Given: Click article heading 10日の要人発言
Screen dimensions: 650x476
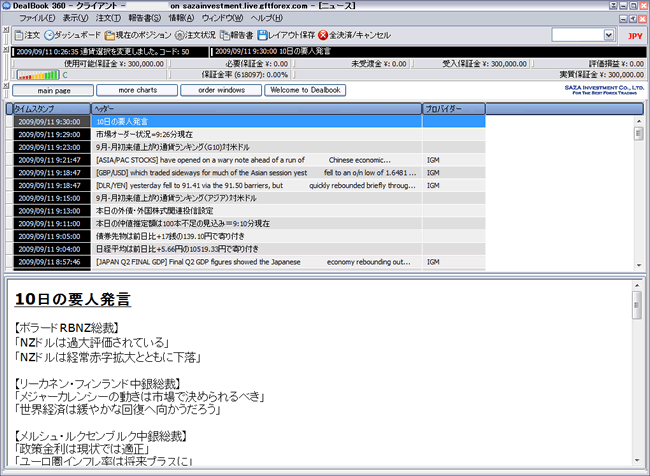Looking at the screenshot, I should click(x=73, y=299).
